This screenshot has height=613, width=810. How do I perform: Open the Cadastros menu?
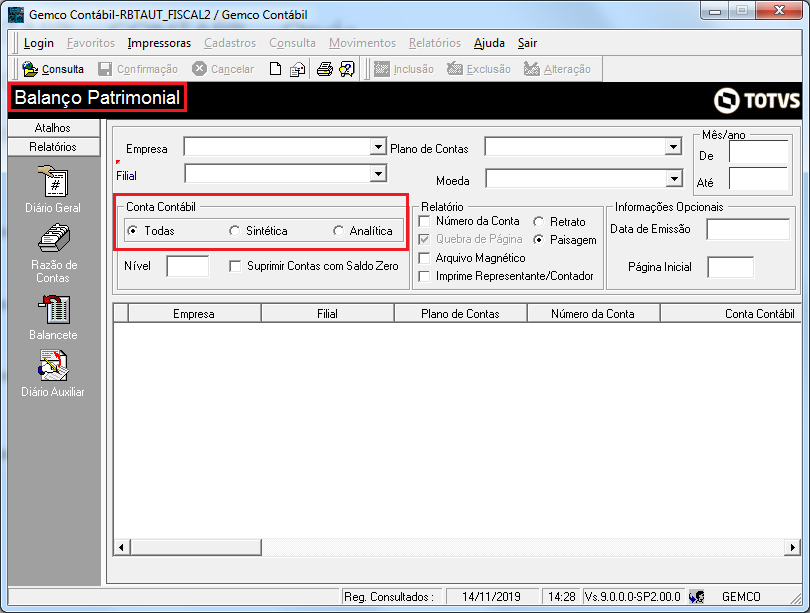click(x=230, y=43)
